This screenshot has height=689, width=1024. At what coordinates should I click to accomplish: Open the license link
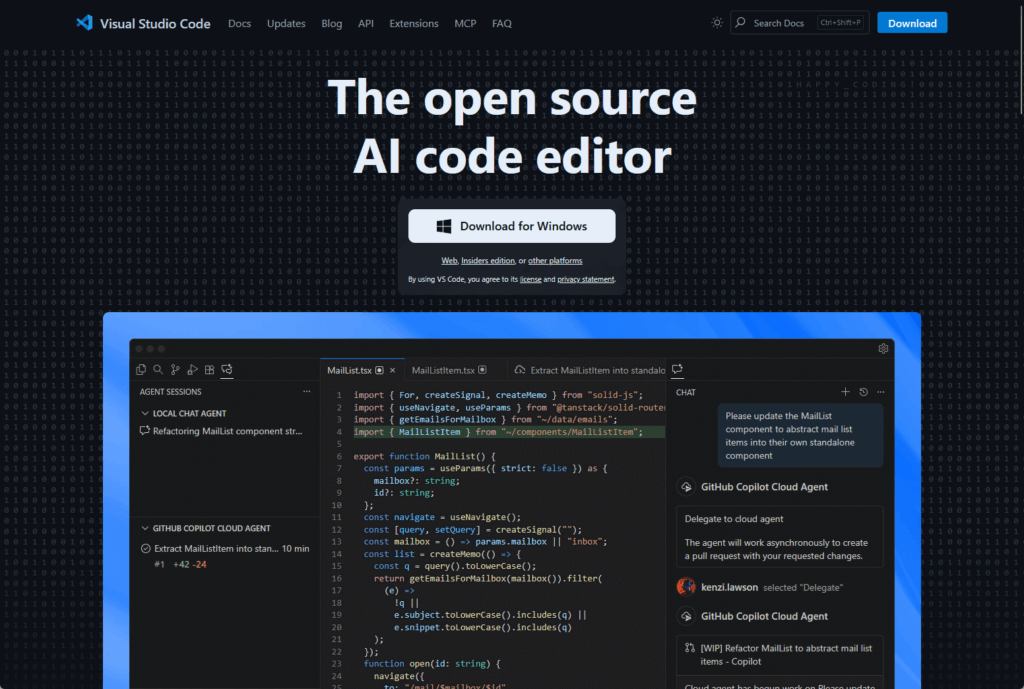click(x=530, y=280)
